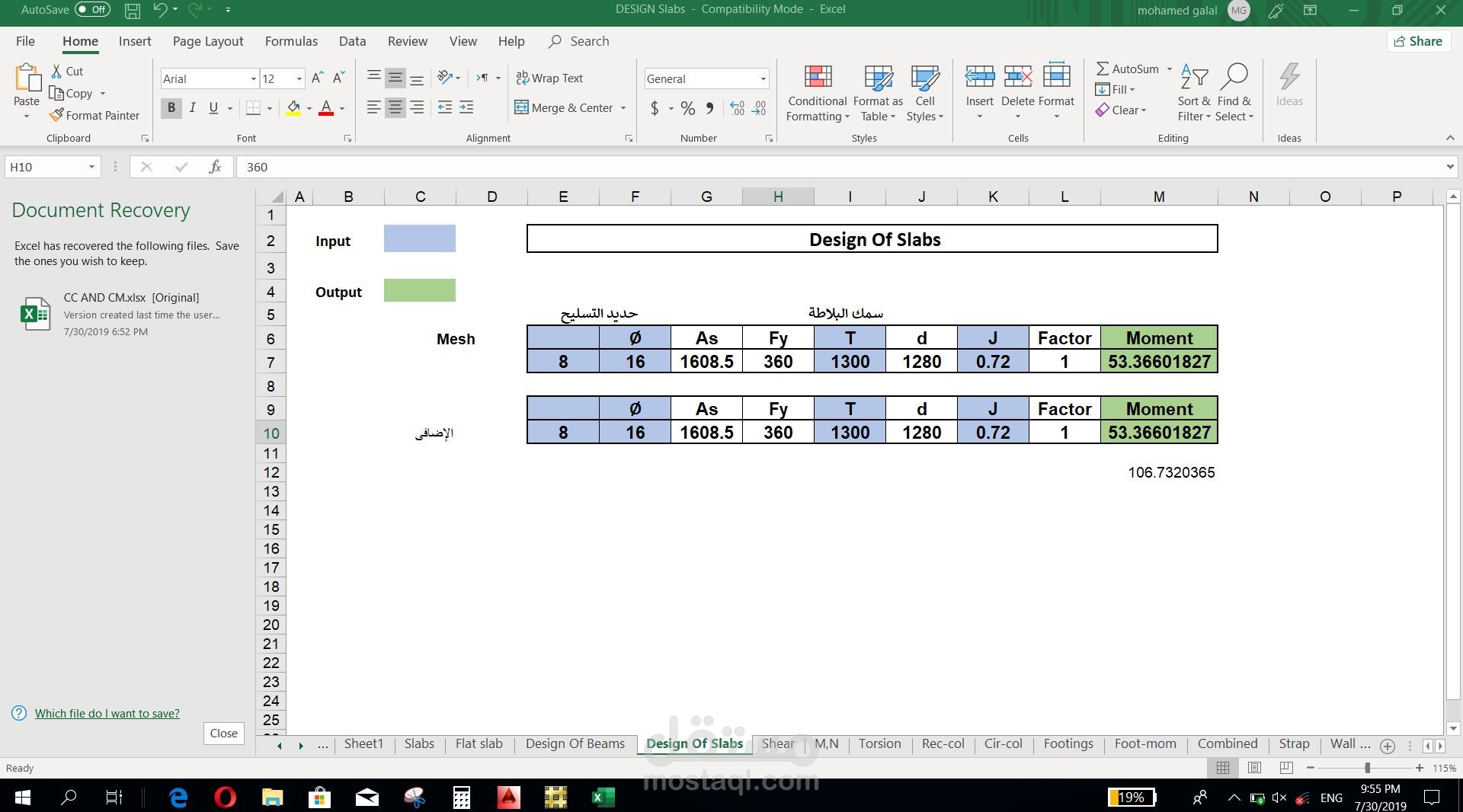Adjust the zoom slider handle
1463x812 pixels.
(1367, 768)
